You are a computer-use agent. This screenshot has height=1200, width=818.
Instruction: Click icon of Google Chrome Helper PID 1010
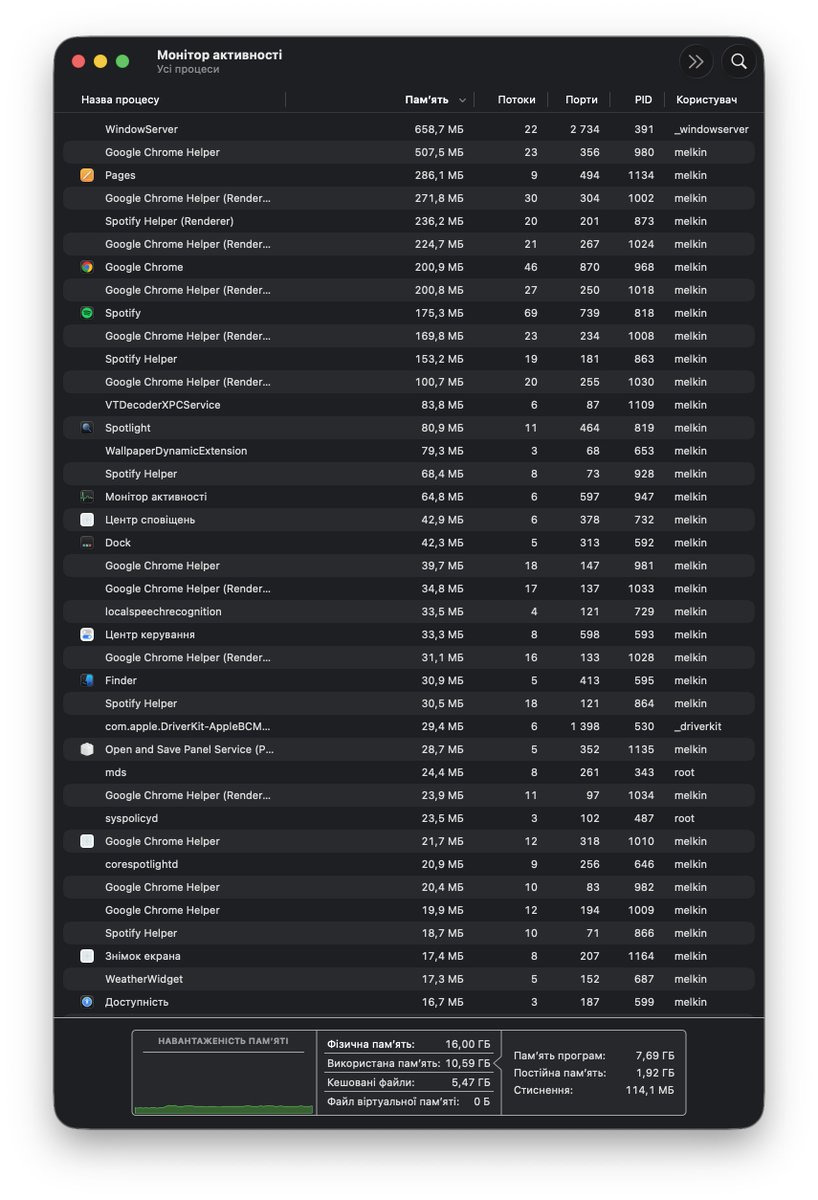tap(87, 842)
